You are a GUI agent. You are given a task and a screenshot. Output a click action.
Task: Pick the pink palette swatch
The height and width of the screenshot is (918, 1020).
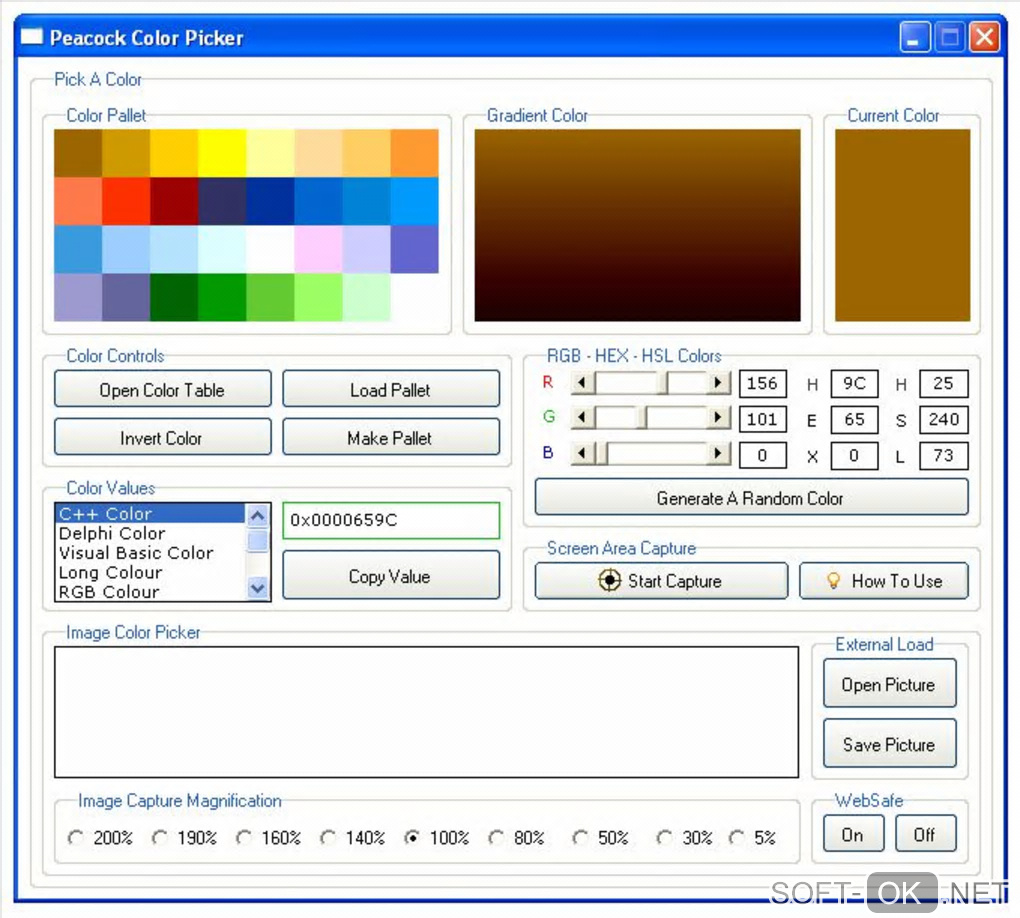click(x=319, y=249)
